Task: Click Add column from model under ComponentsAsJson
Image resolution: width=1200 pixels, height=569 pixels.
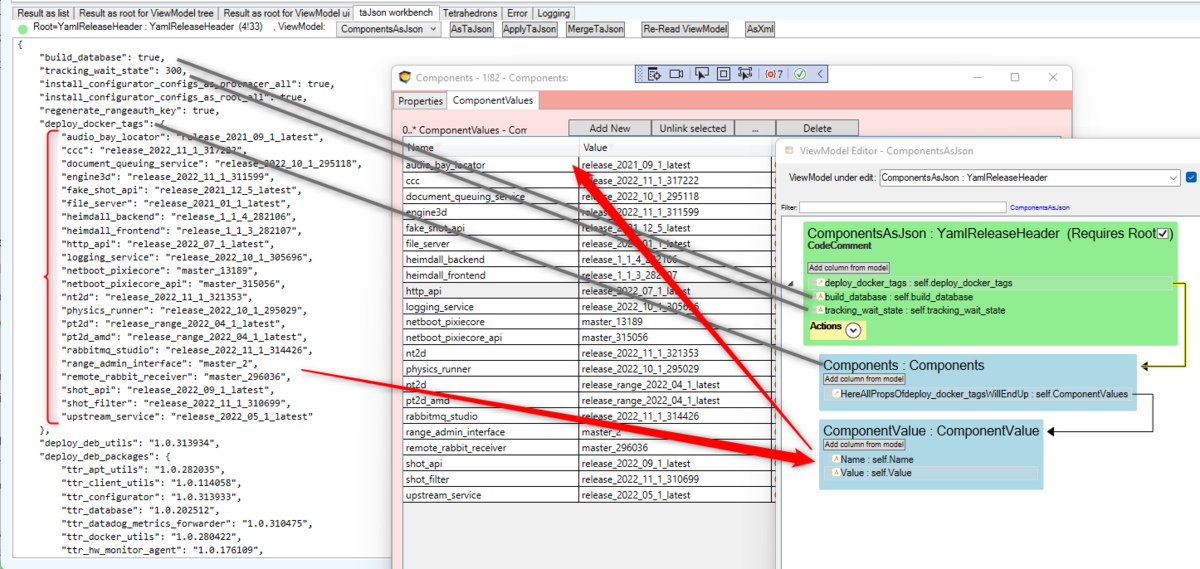Action: click(849, 268)
